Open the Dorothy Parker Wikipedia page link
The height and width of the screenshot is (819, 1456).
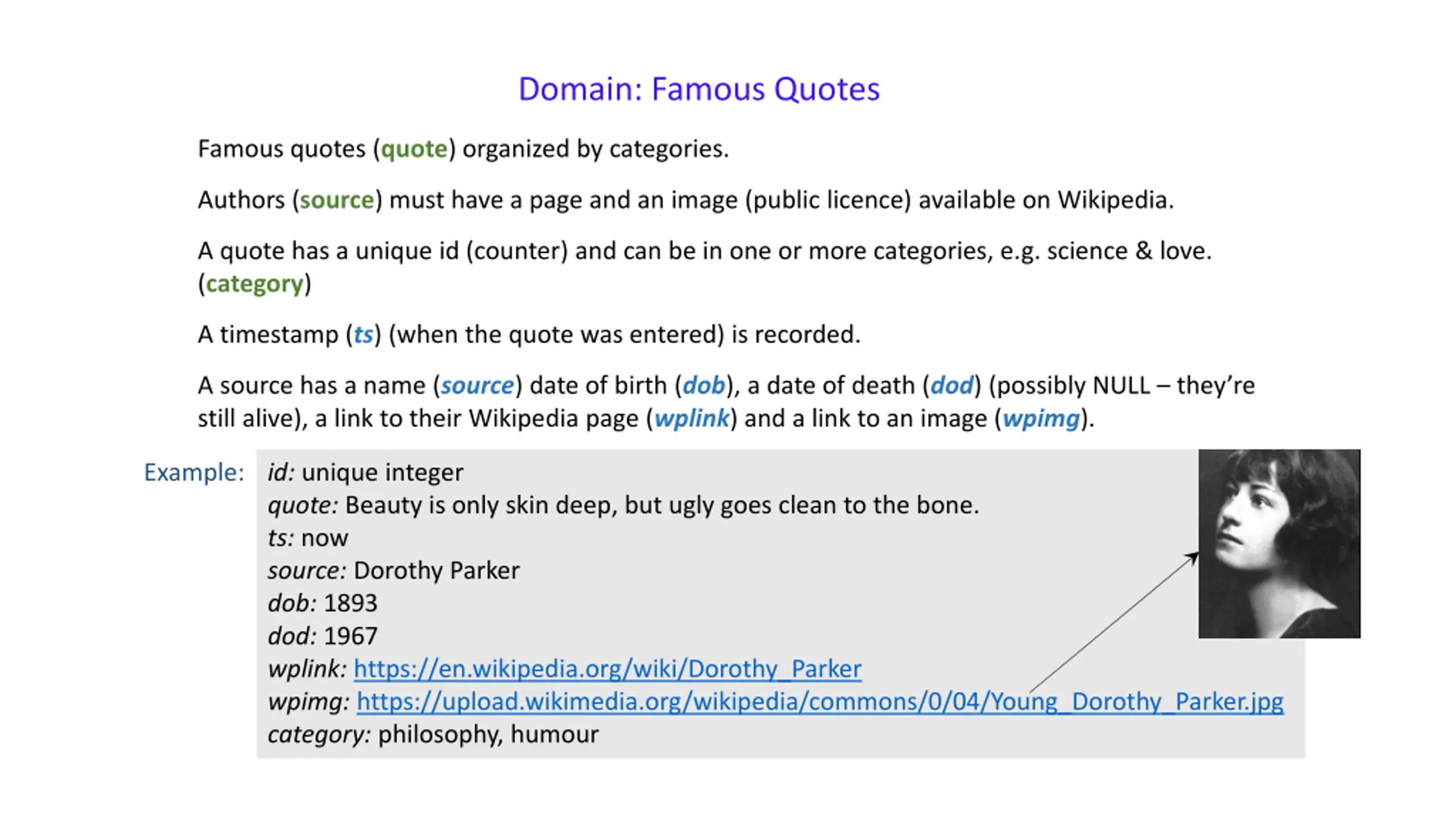607,669
